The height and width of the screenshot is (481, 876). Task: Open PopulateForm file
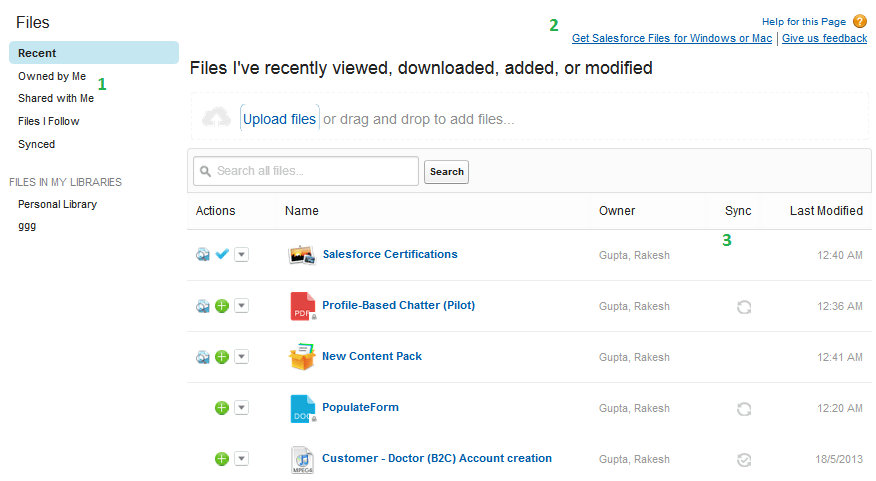[x=360, y=407]
